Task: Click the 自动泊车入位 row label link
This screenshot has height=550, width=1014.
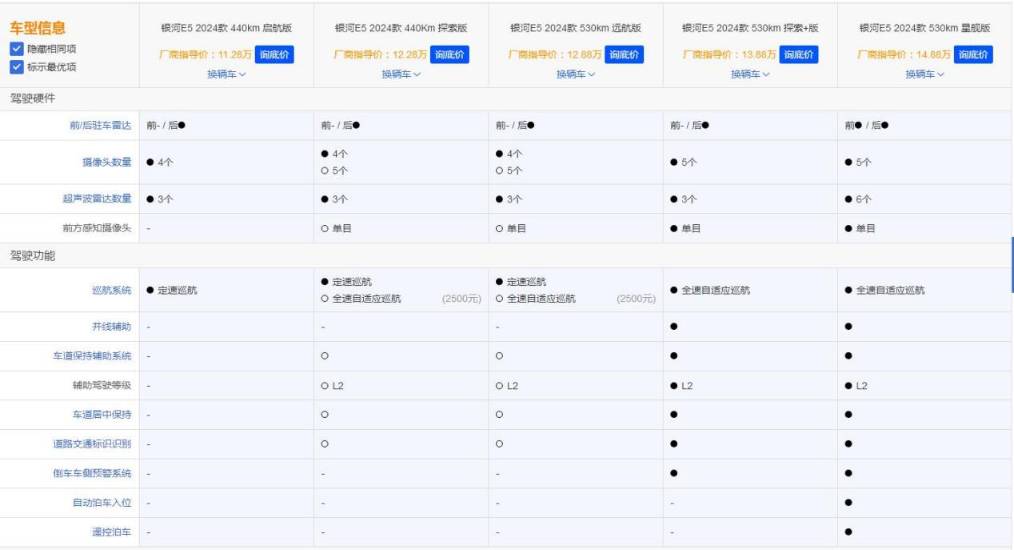Action: [x=100, y=502]
